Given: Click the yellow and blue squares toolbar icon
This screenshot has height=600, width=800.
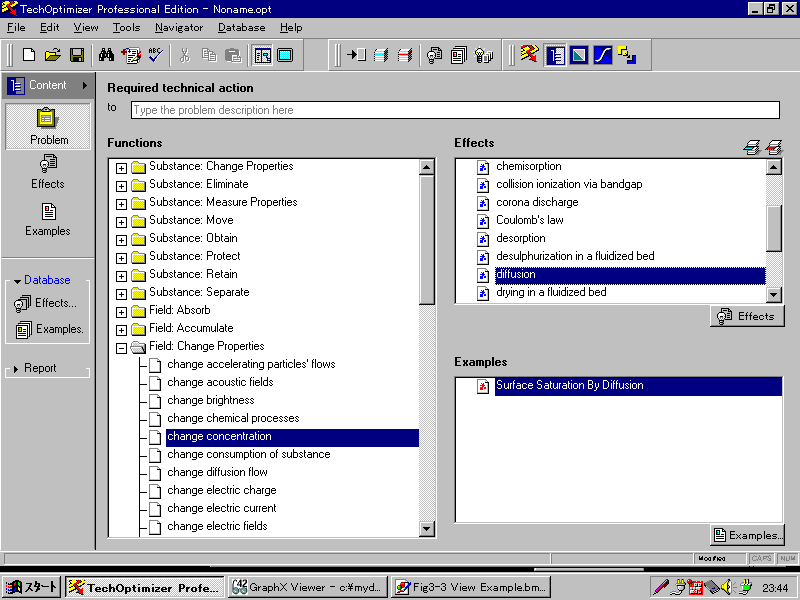Looking at the screenshot, I should point(627,55).
